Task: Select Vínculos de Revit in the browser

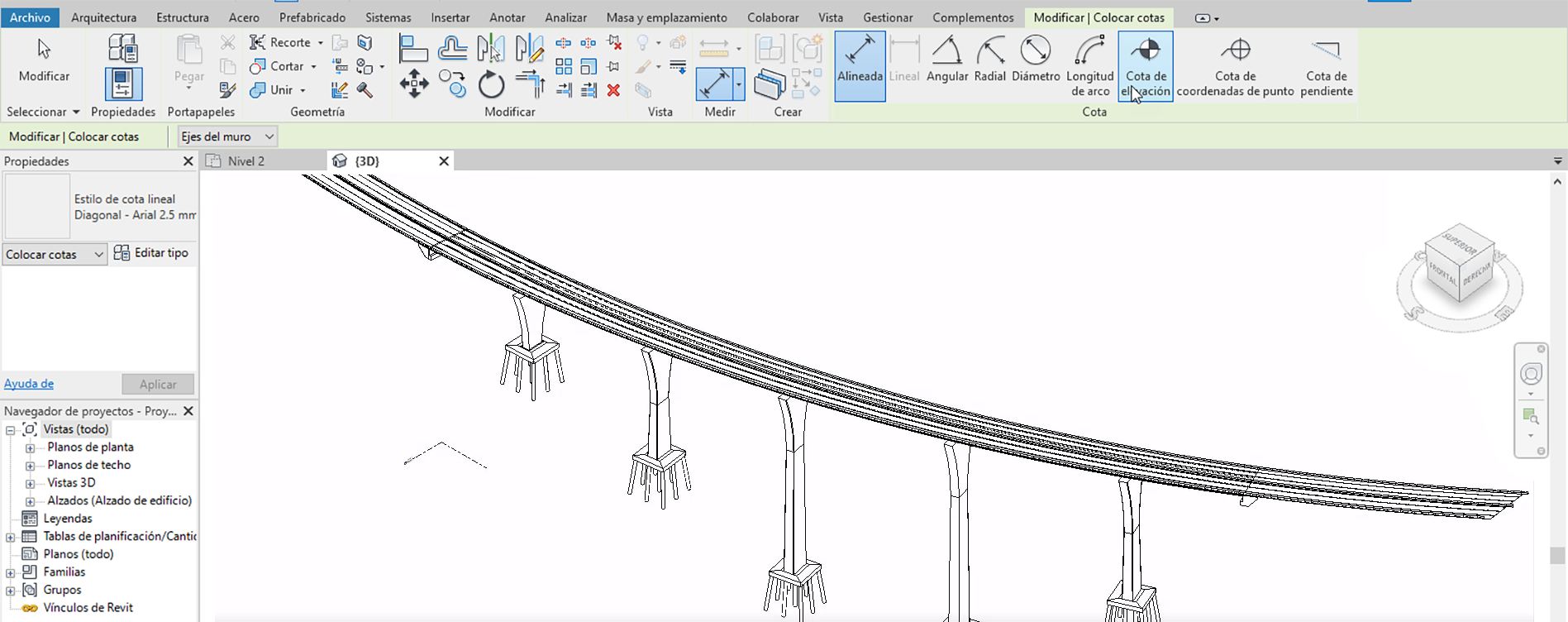Action: click(x=88, y=608)
